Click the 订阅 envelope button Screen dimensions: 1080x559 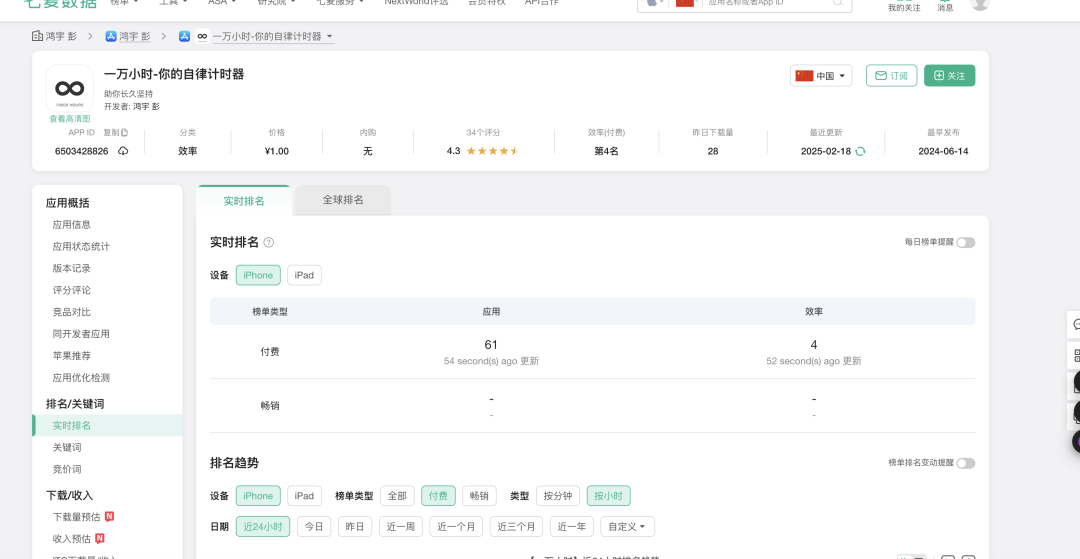point(891,76)
